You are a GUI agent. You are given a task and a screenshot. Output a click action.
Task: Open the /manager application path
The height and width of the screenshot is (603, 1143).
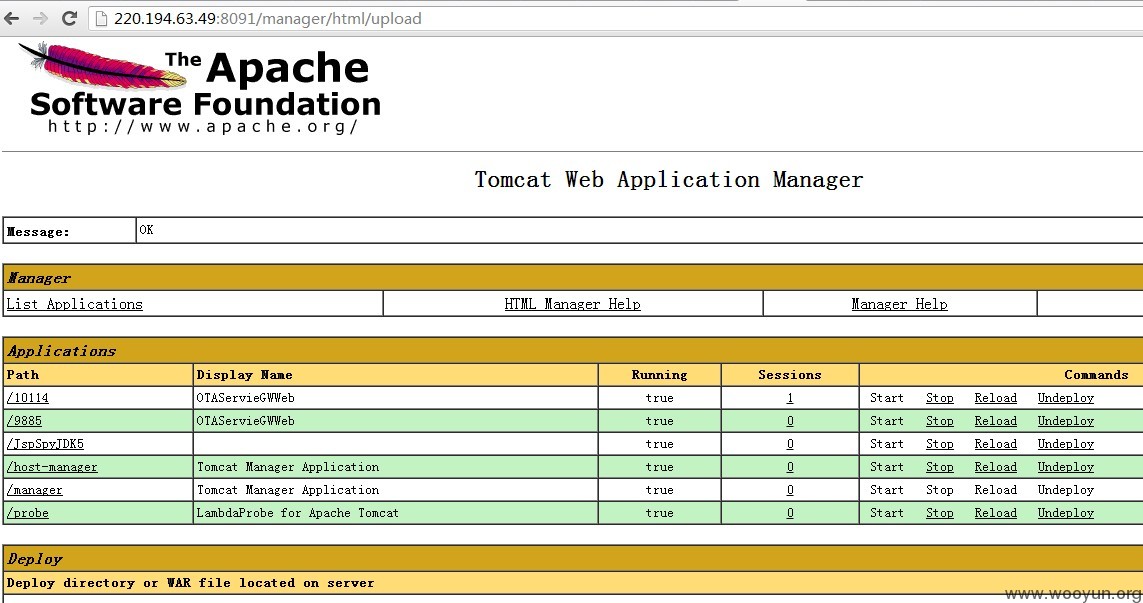tap(34, 490)
